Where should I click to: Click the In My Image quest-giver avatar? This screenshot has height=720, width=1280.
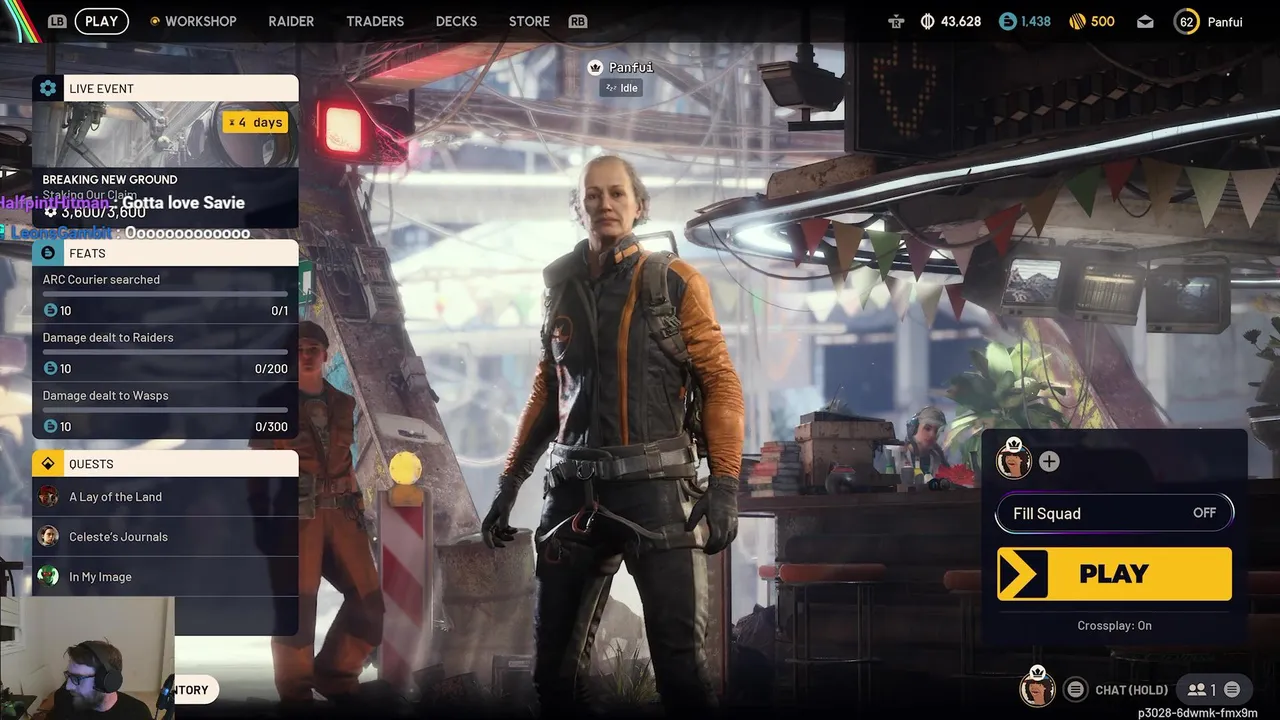(x=48, y=577)
